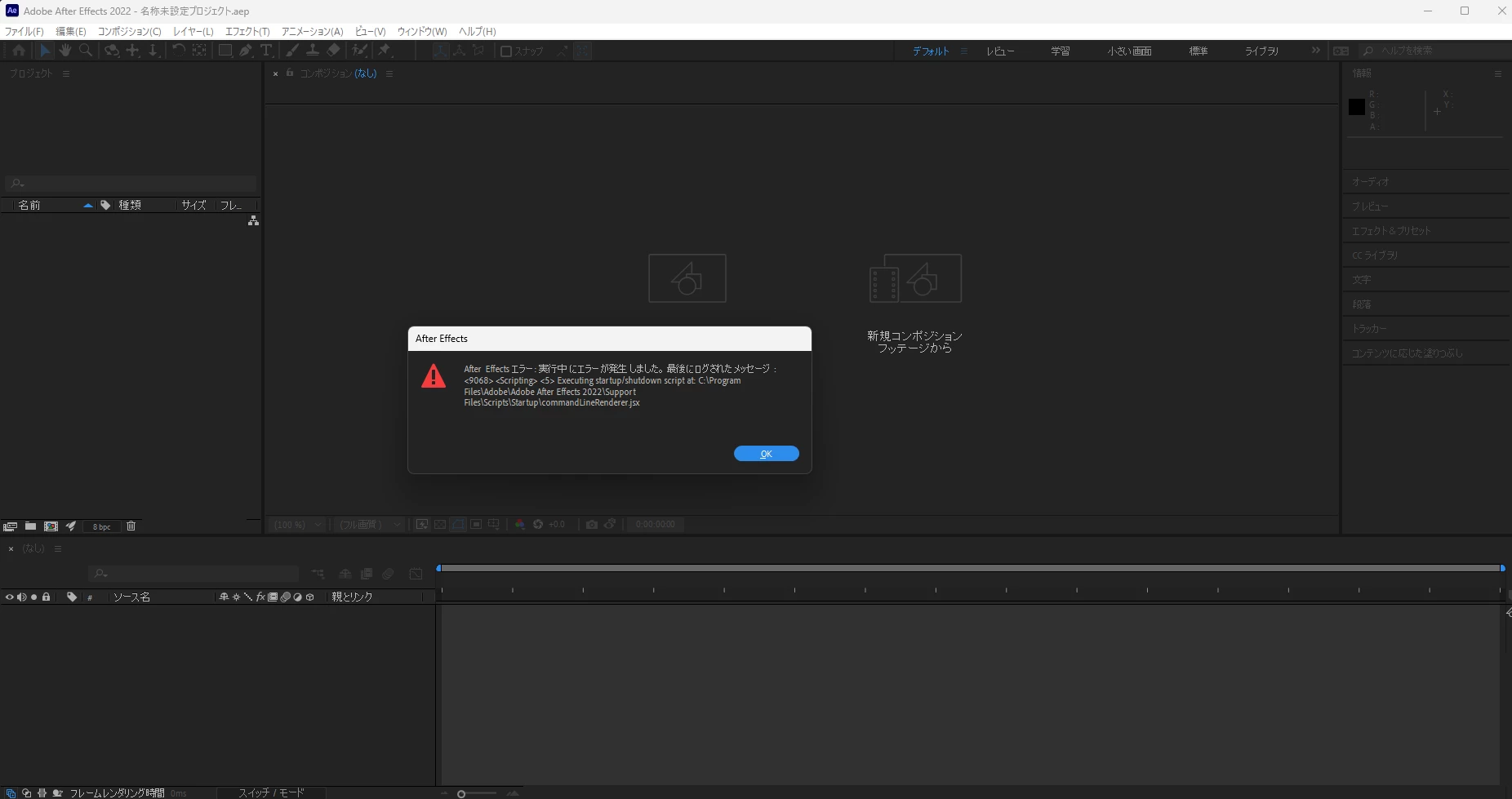Switch to the デフォルト workspace
This screenshot has height=799, width=1512.
[x=931, y=51]
